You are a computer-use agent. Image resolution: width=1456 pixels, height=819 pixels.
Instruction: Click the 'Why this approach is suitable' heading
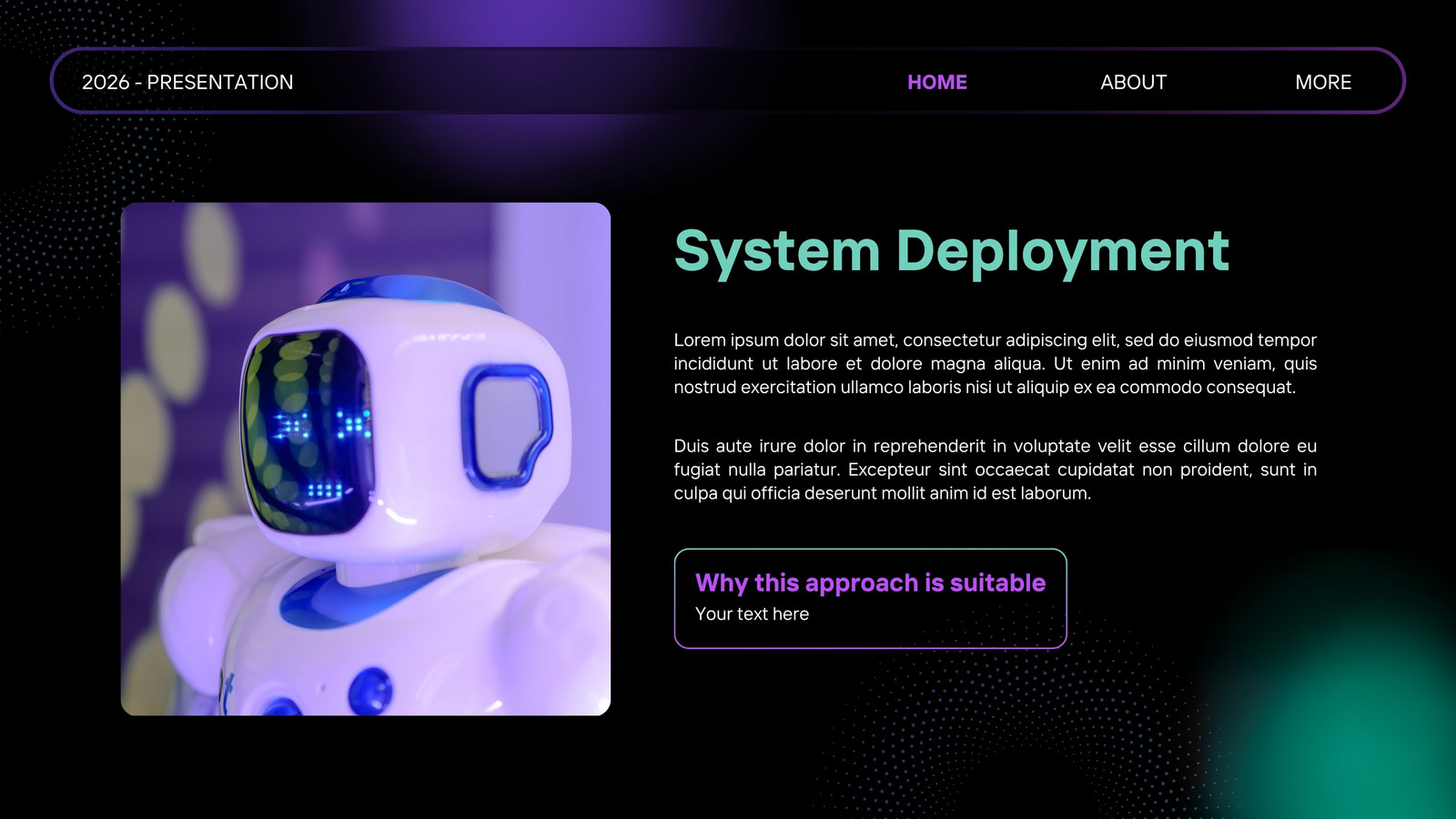[870, 582]
